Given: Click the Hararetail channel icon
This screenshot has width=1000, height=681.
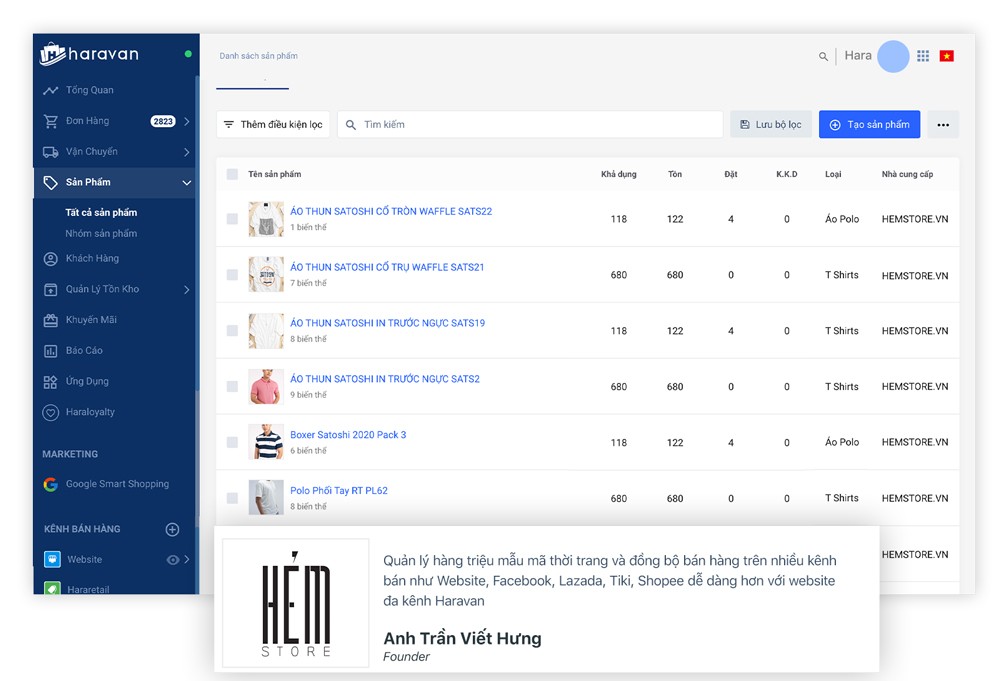Looking at the screenshot, I should point(52,589).
